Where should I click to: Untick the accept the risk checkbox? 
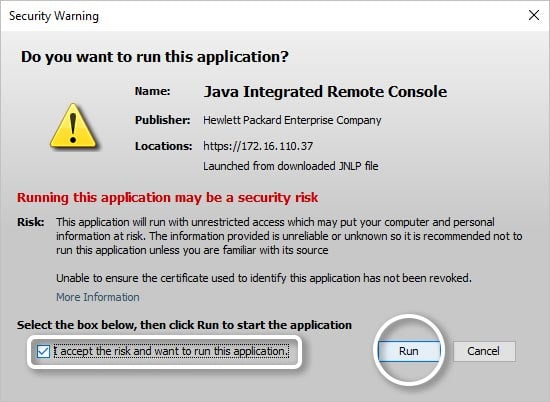pos(43,351)
